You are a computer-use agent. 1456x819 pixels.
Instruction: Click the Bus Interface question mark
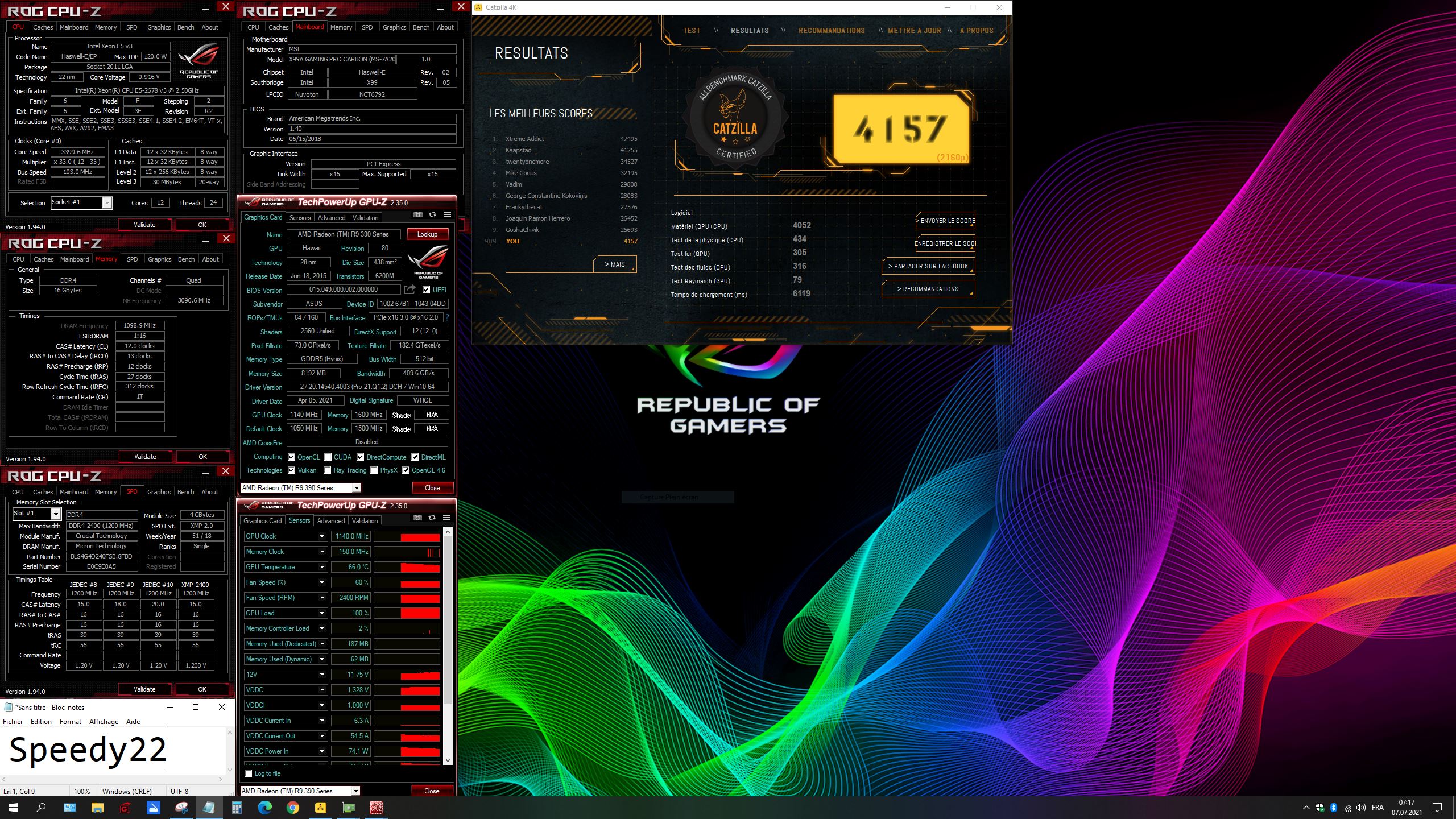(x=448, y=317)
